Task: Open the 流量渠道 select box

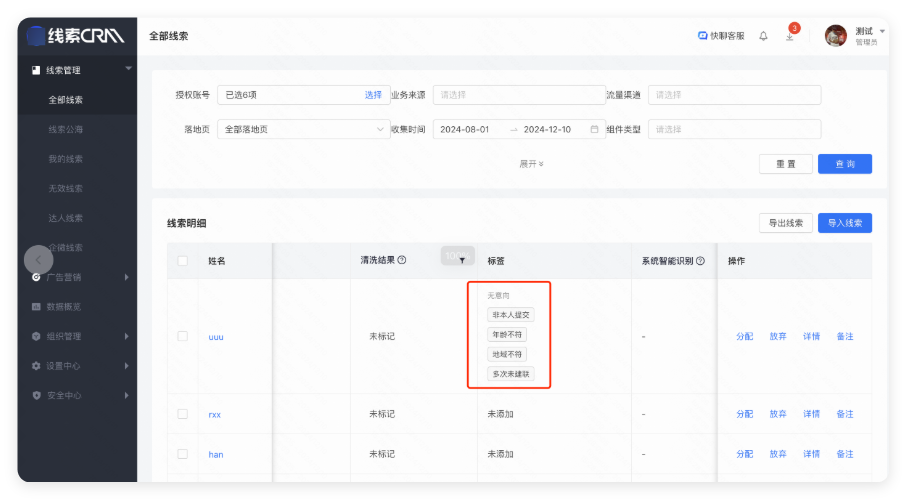Action: [734, 95]
